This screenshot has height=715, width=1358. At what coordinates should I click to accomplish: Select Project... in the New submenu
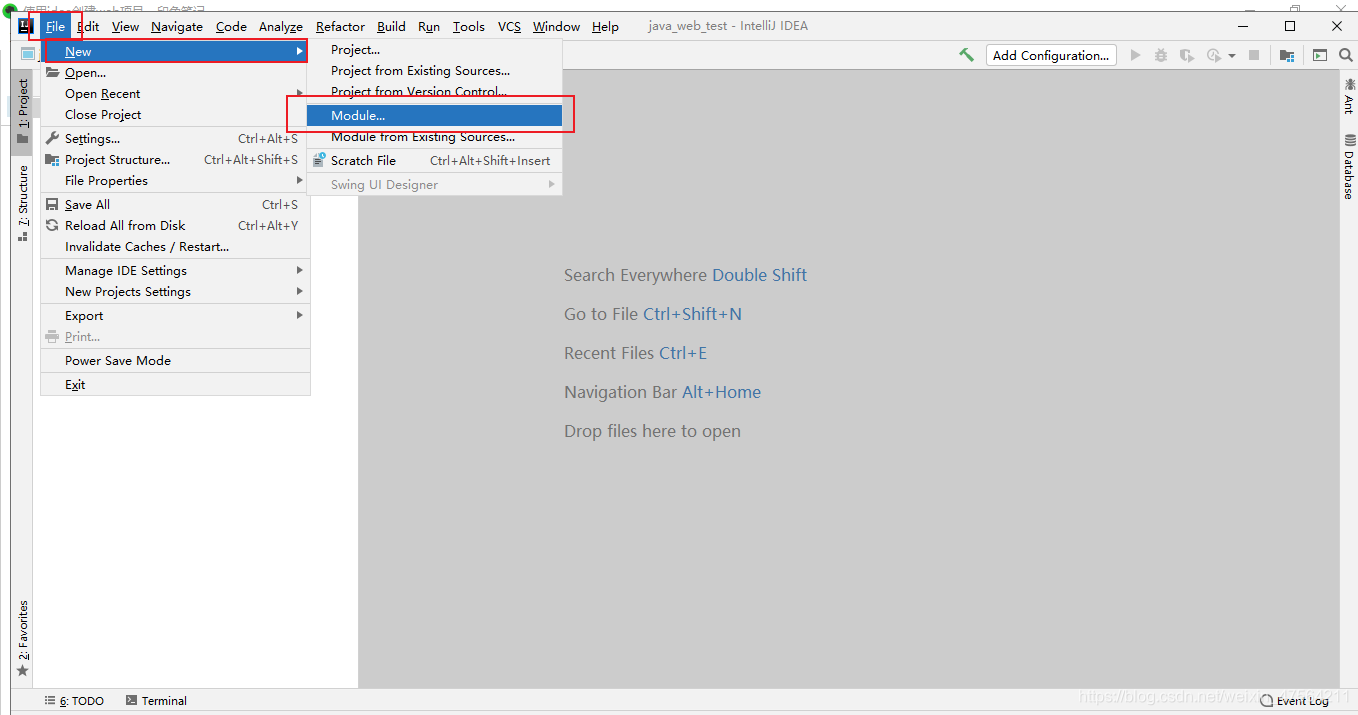[x=434, y=49]
